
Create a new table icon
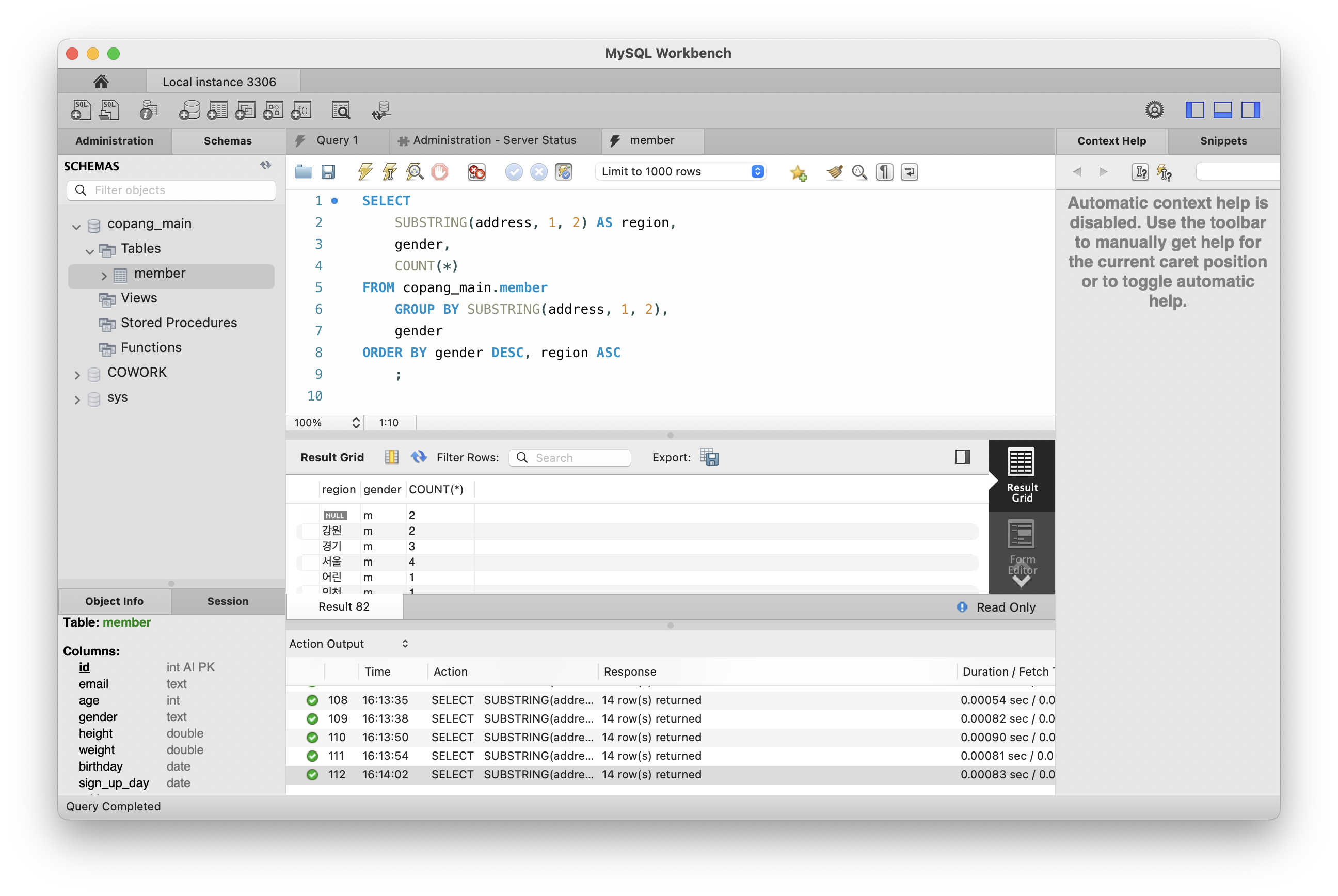coord(217,110)
